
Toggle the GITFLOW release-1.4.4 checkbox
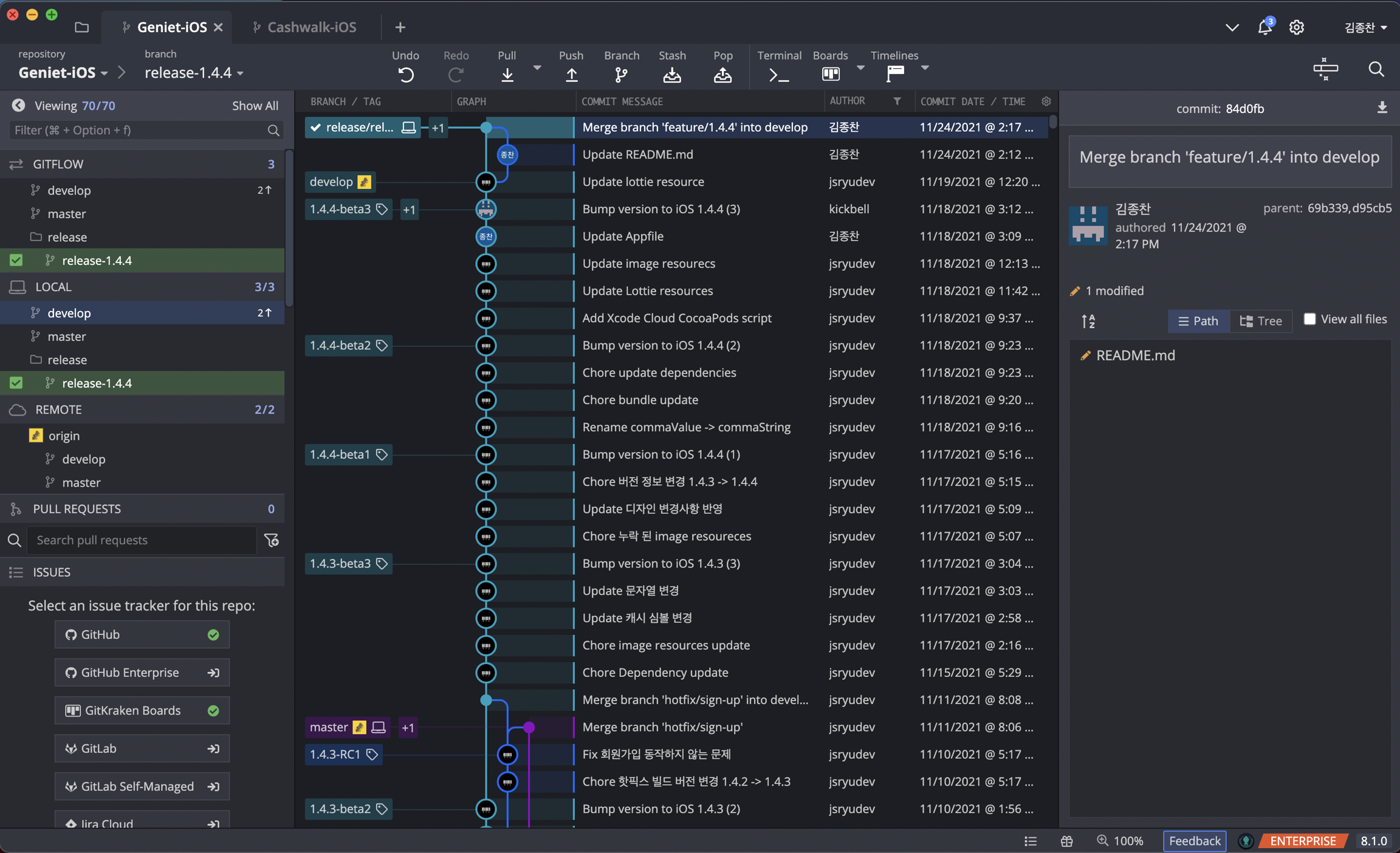(x=16, y=260)
